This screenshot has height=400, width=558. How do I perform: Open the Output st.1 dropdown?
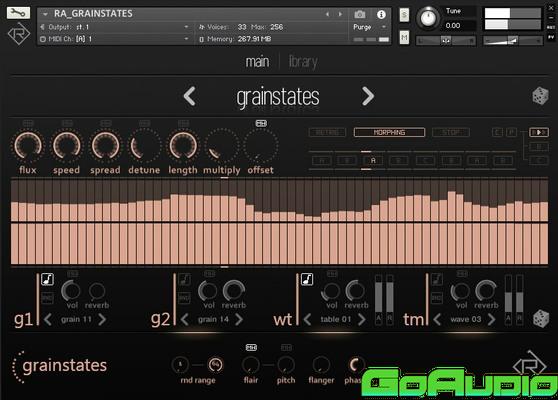coord(186,27)
